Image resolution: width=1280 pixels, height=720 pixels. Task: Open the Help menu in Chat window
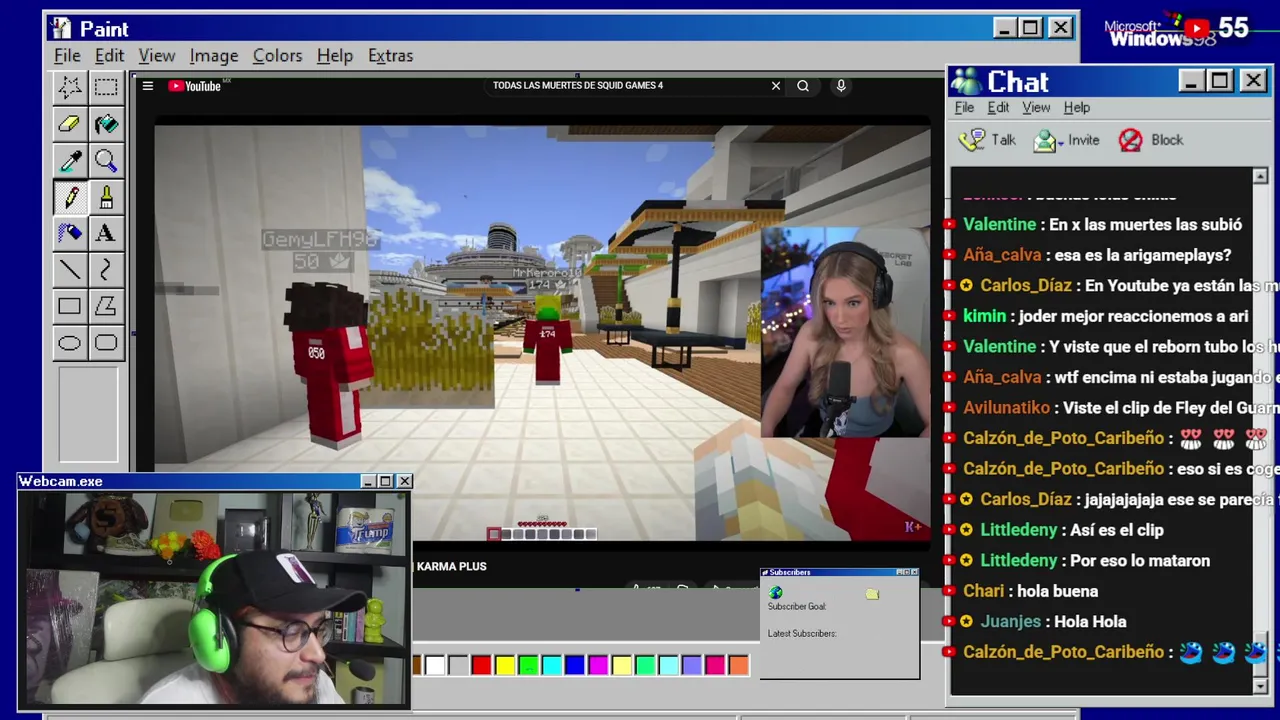point(1076,108)
